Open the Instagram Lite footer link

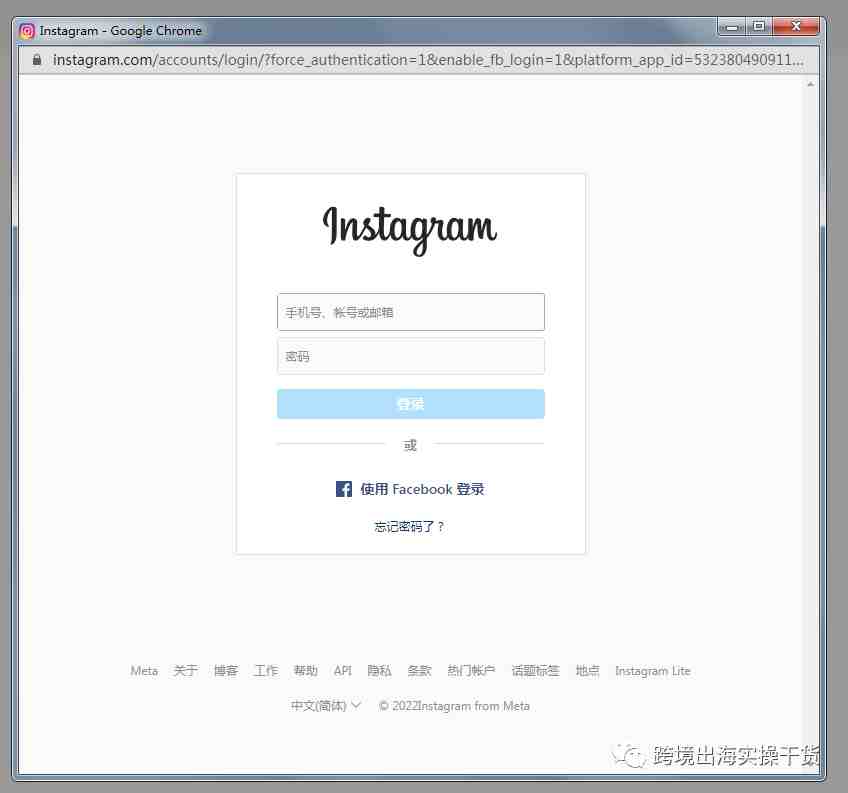(x=653, y=671)
